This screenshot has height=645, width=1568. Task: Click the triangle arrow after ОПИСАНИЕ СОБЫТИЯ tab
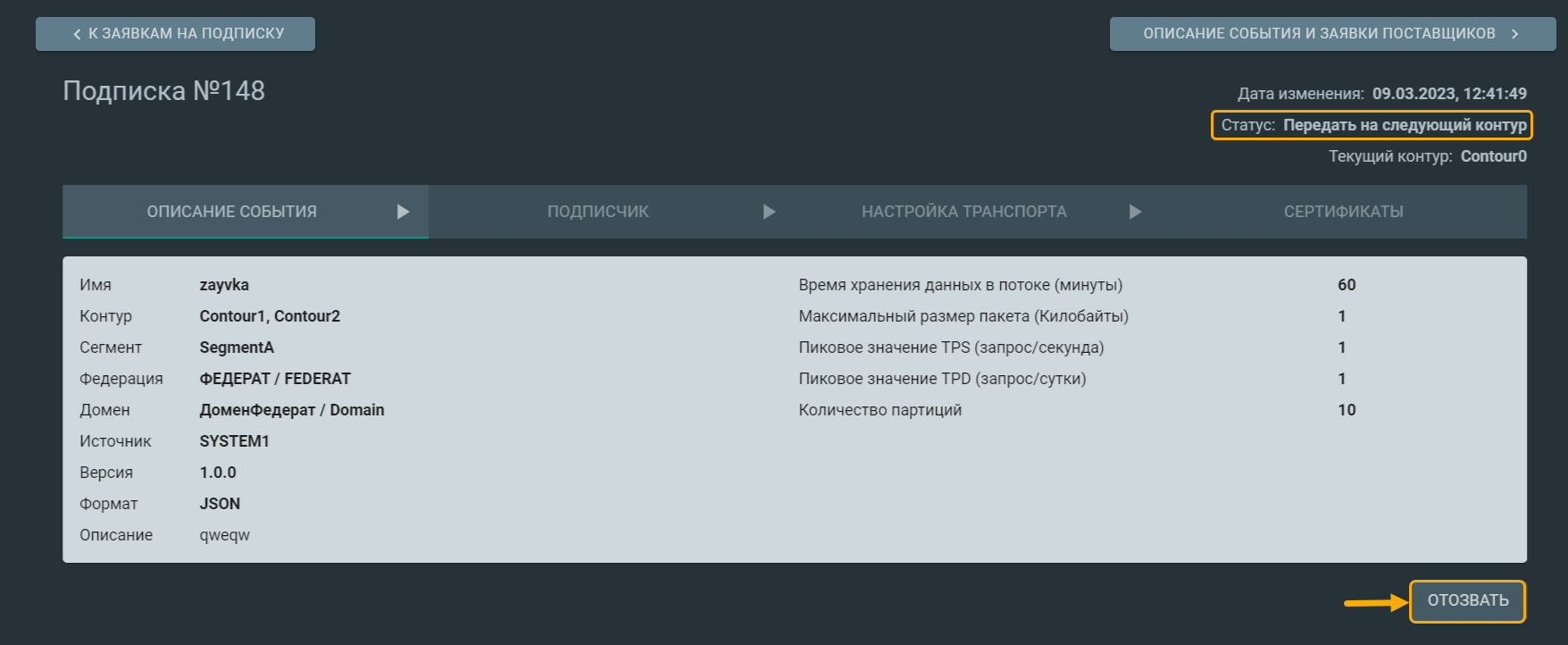pyautogui.click(x=403, y=212)
